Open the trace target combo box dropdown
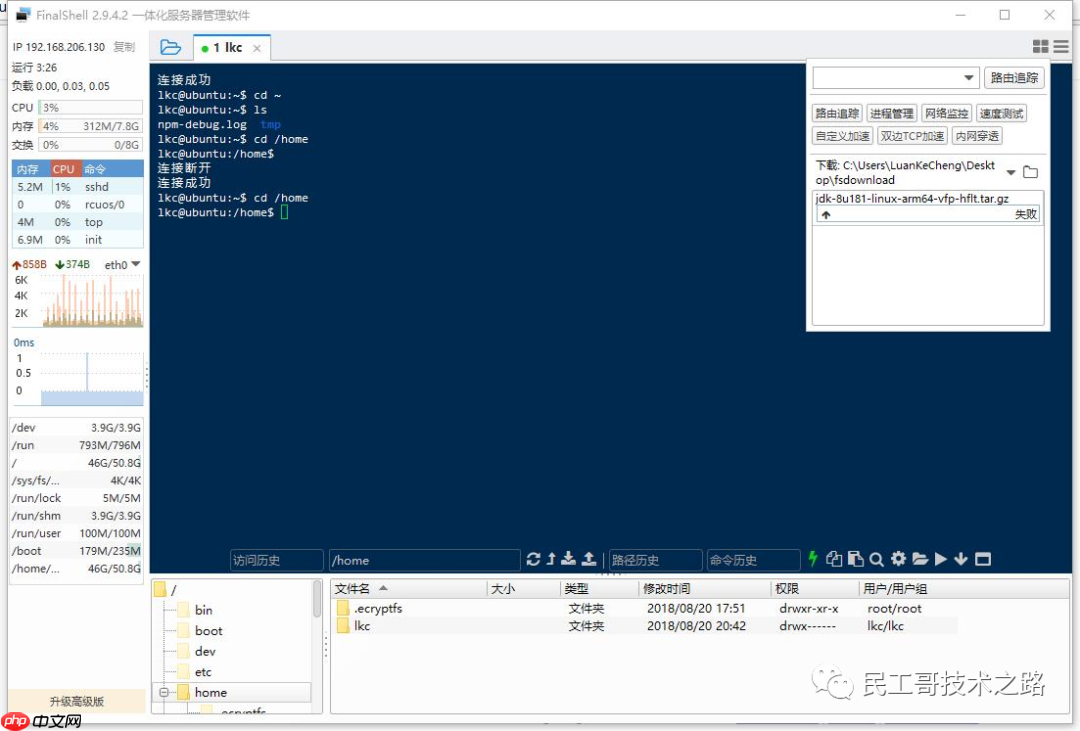Viewport: 1080px width, 731px height. [968, 78]
